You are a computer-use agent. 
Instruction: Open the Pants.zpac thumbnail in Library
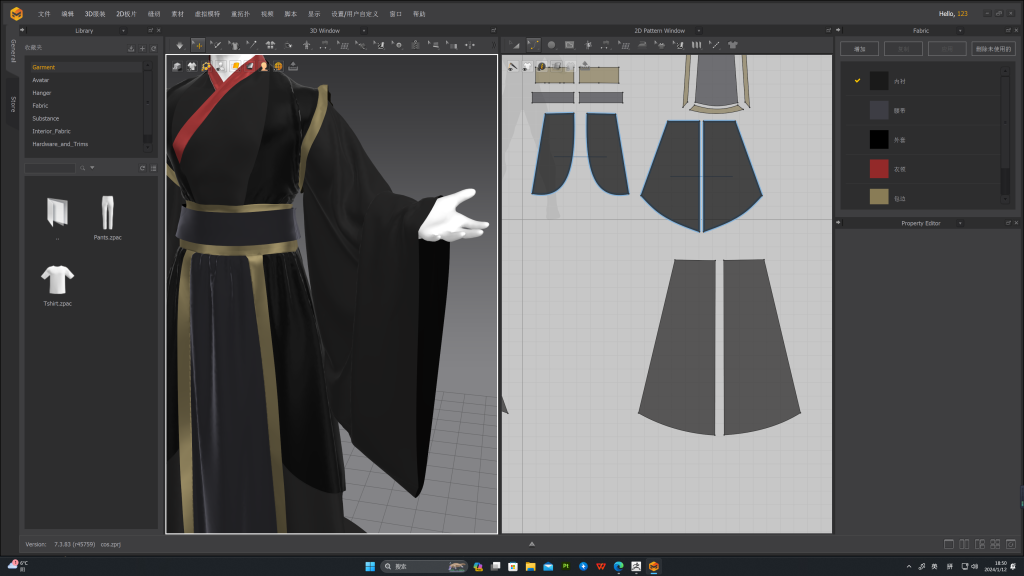[x=107, y=212]
